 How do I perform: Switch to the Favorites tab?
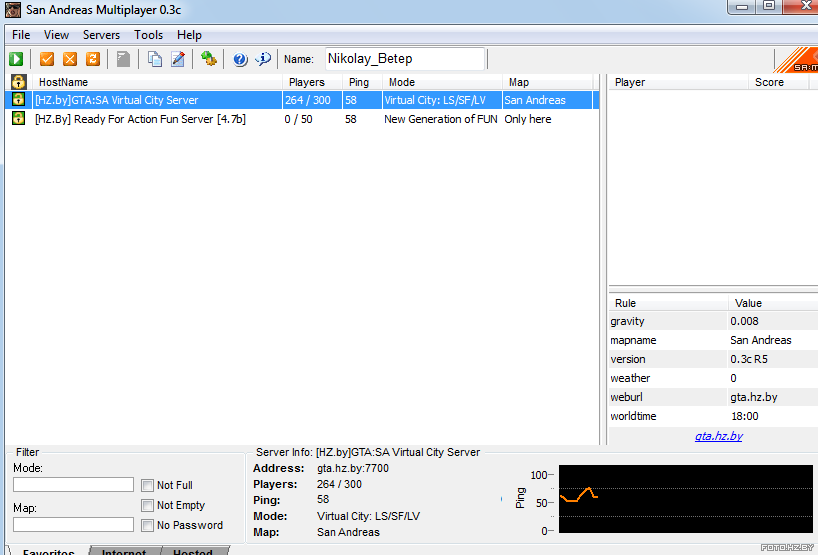tap(48, 551)
